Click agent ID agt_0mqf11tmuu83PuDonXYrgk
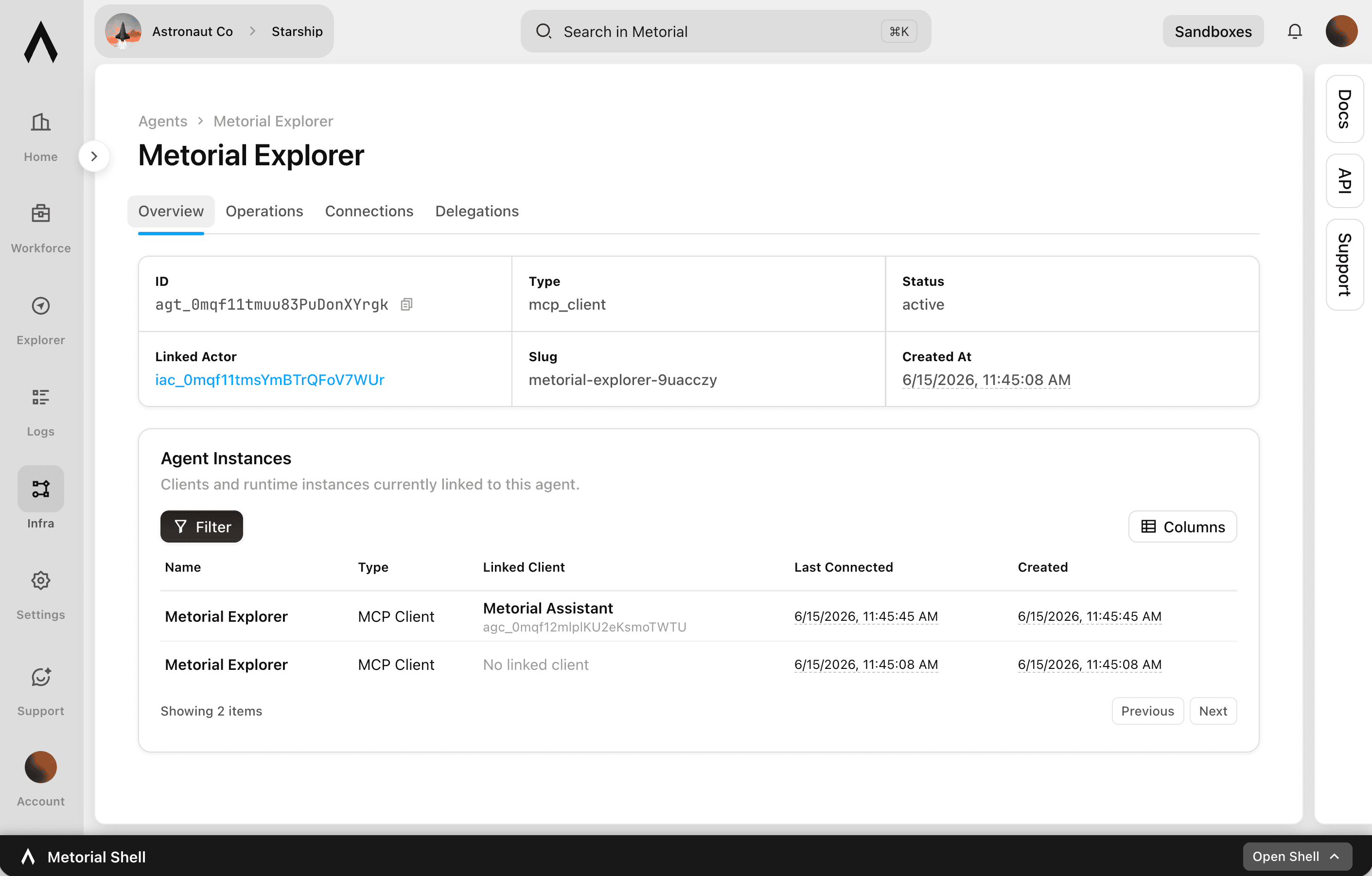This screenshot has height=876, width=1372. point(272,304)
